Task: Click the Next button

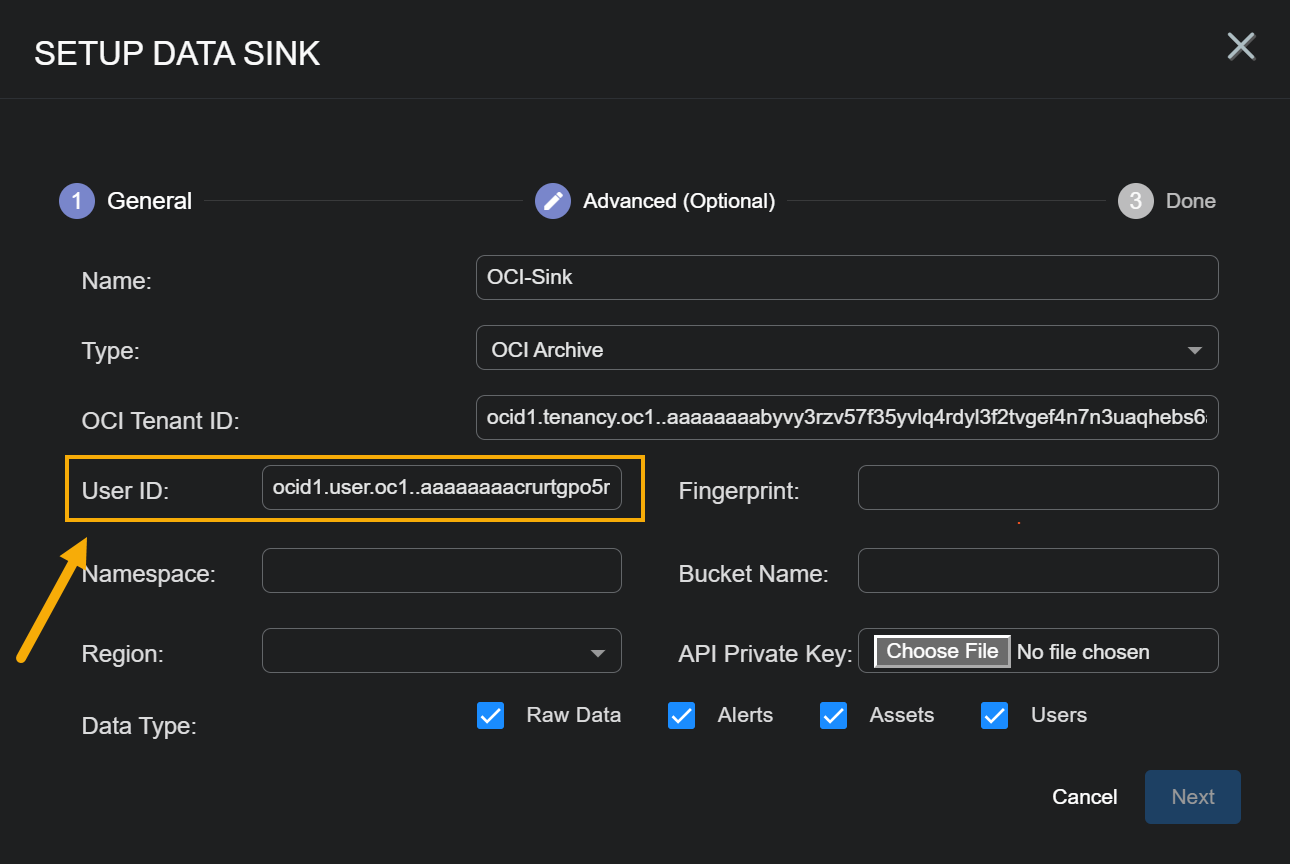Action: (1192, 797)
